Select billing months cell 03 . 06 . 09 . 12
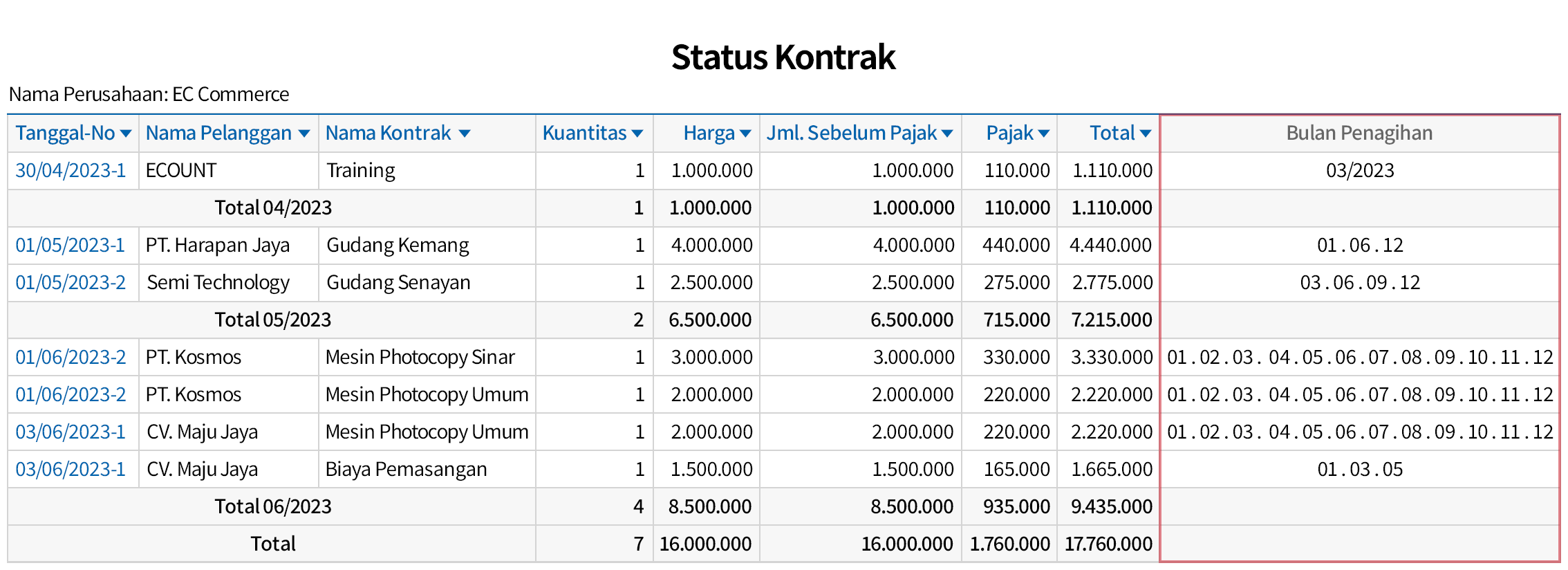Viewport: 1568px width, 570px height. tap(1360, 283)
